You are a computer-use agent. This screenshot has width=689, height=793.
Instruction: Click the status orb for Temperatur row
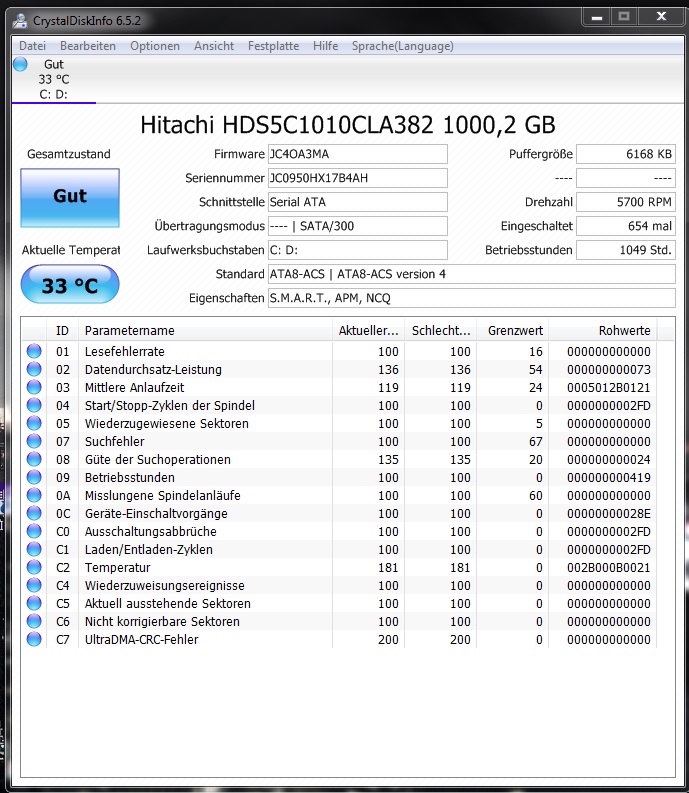pyautogui.click(x=34, y=567)
